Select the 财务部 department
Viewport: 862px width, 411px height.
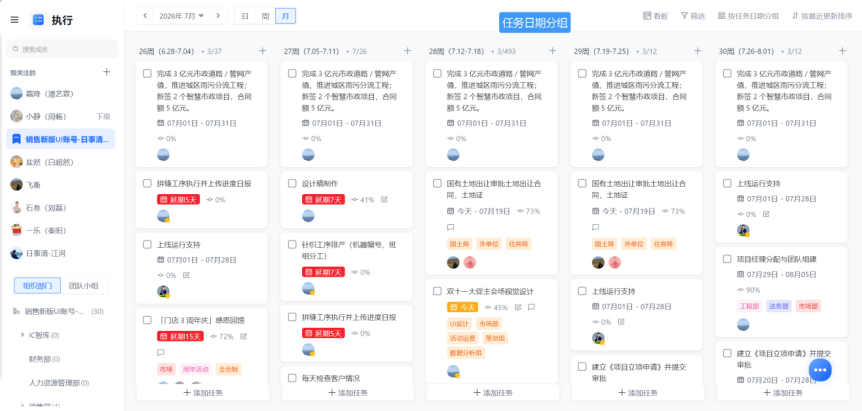pyautogui.click(x=44, y=359)
